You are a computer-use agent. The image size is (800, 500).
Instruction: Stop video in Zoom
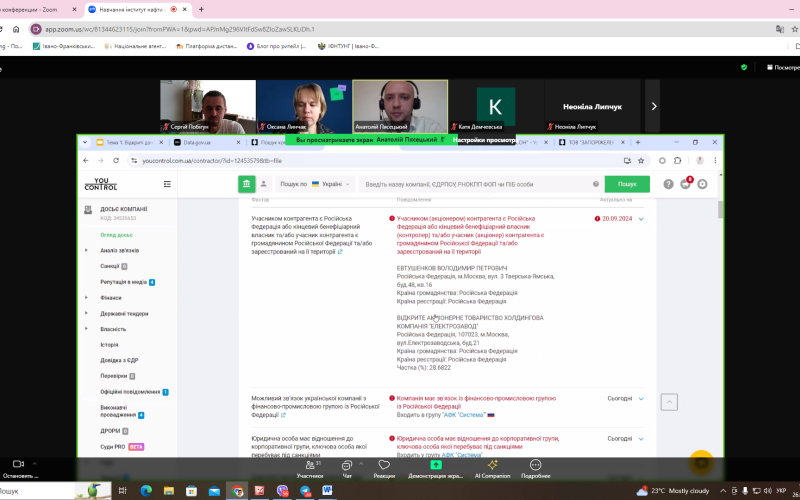click(19, 468)
